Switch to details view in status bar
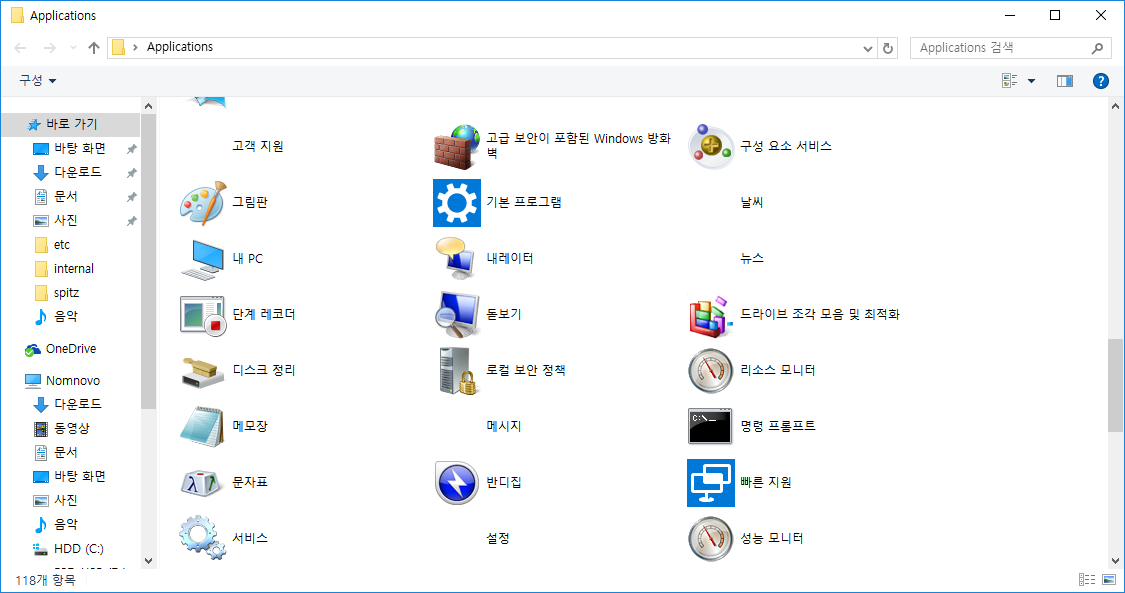 tap(1086, 580)
